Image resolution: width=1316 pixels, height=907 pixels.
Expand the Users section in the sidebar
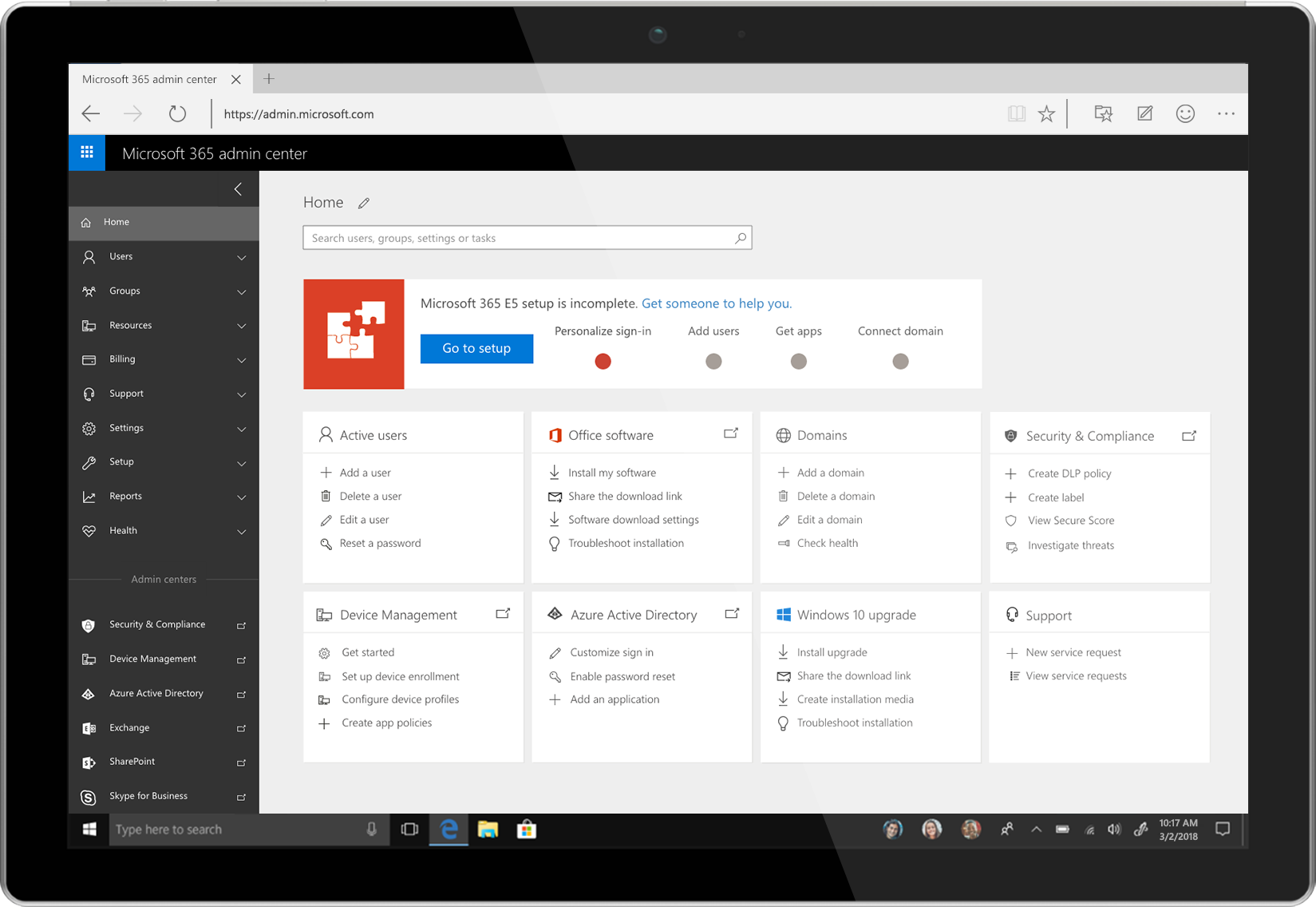click(241, 258)
